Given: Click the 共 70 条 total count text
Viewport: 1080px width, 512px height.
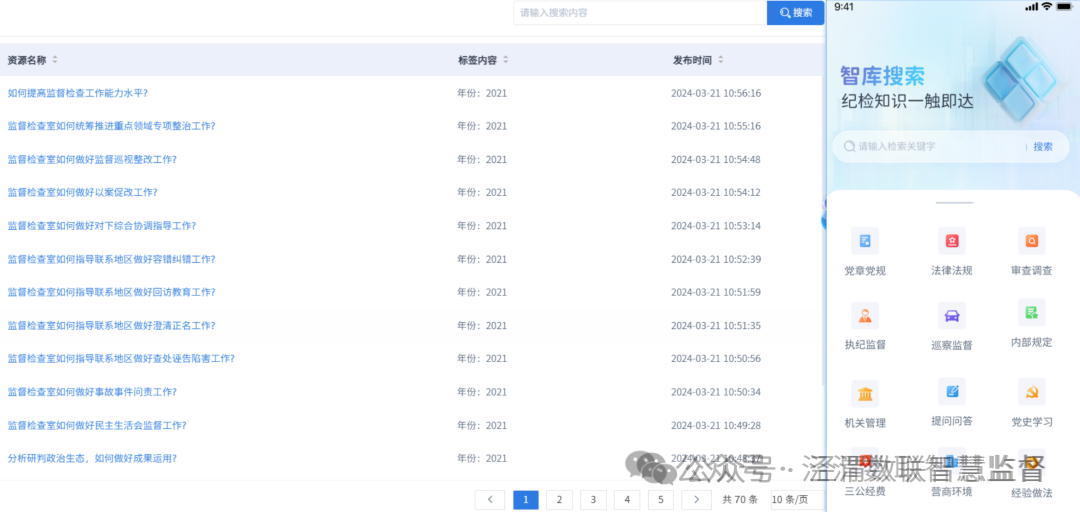Looking at the screenshot, I should point(740,500).
